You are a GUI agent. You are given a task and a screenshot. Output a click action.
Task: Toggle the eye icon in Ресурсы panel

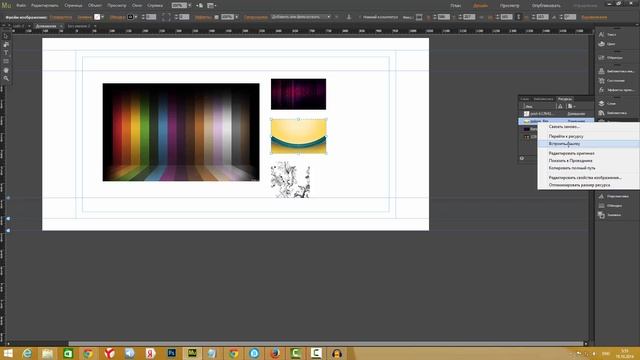pos(522,158)
